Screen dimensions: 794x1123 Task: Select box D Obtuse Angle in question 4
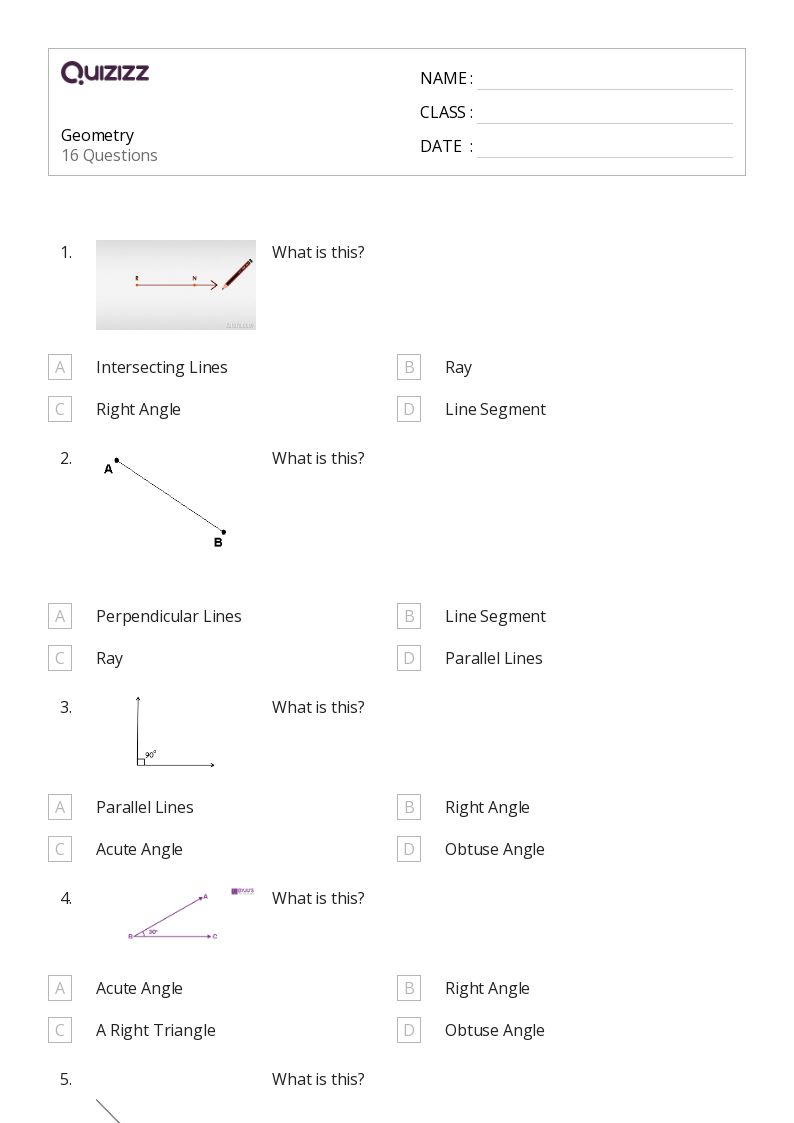point(409,1030)
